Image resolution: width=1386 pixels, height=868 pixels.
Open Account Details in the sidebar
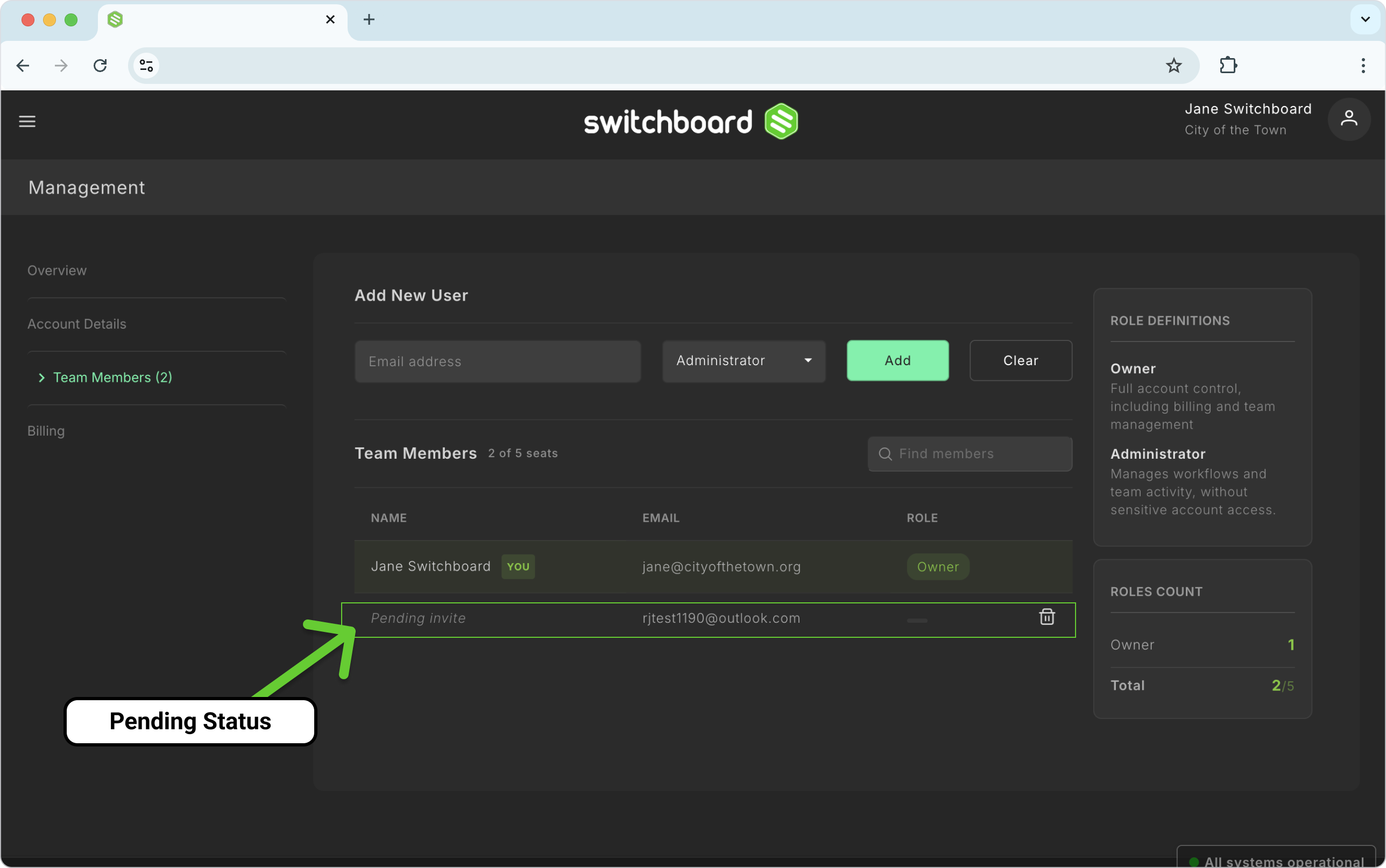(77, 324)
